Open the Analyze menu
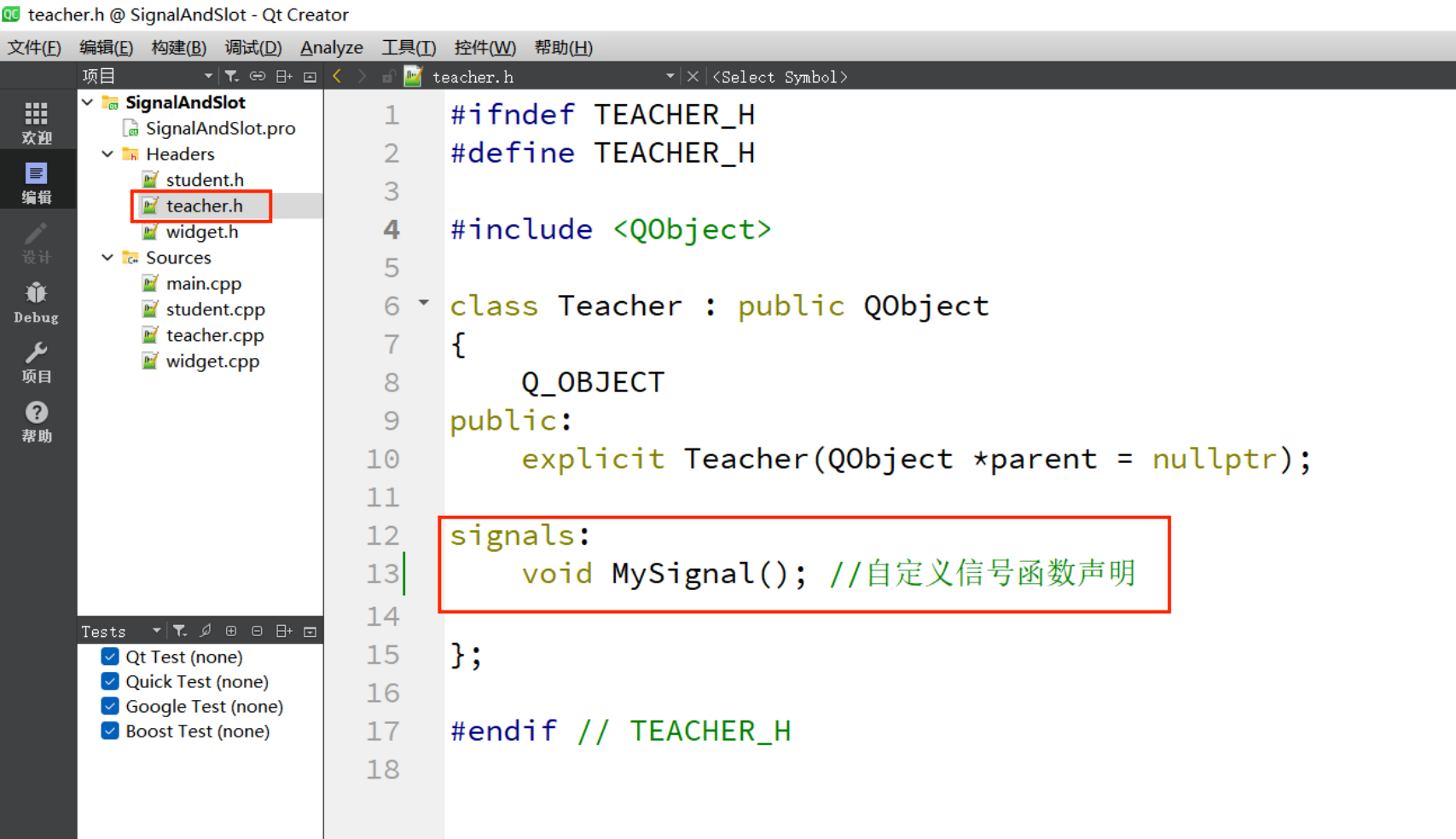Viewport: 1456px width, 839px height. (332, 48)
